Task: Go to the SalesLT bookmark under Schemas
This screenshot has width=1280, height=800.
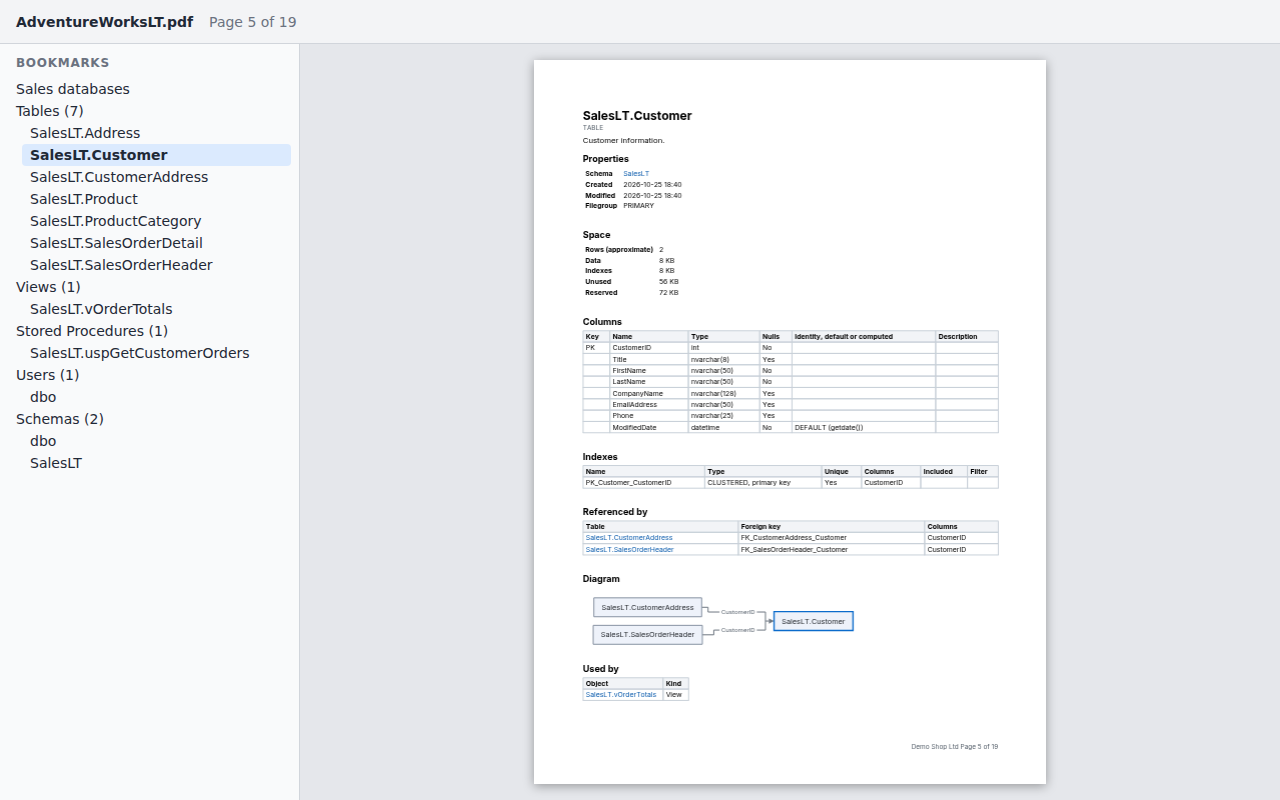Action: (56, 463)
